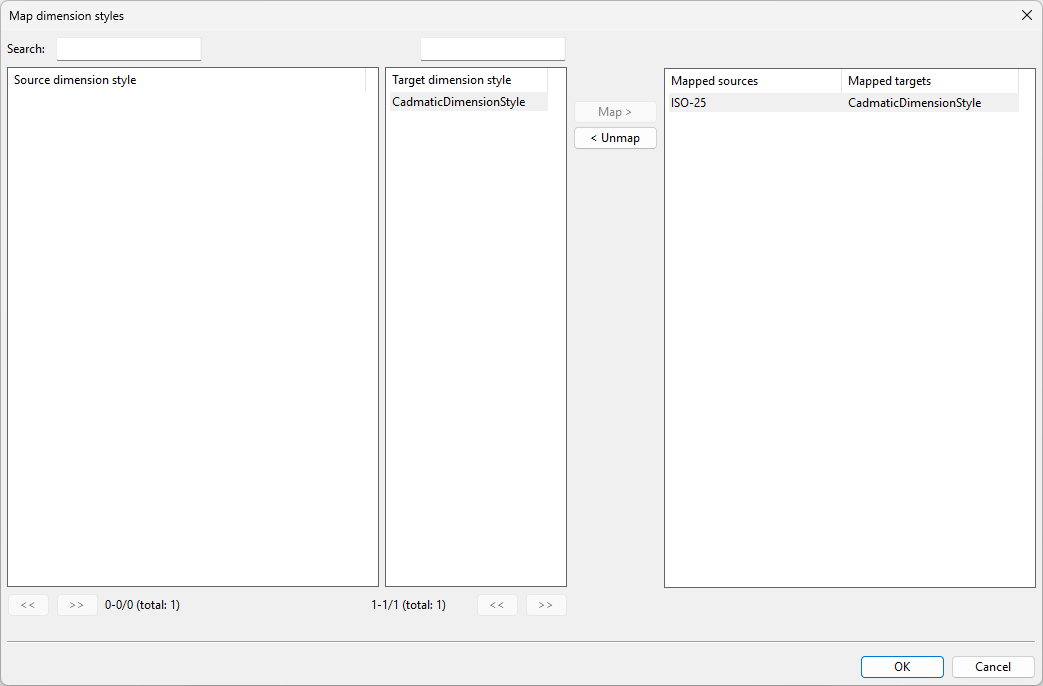Select the ISO-25 mapped source entry

tap(689, 103)
